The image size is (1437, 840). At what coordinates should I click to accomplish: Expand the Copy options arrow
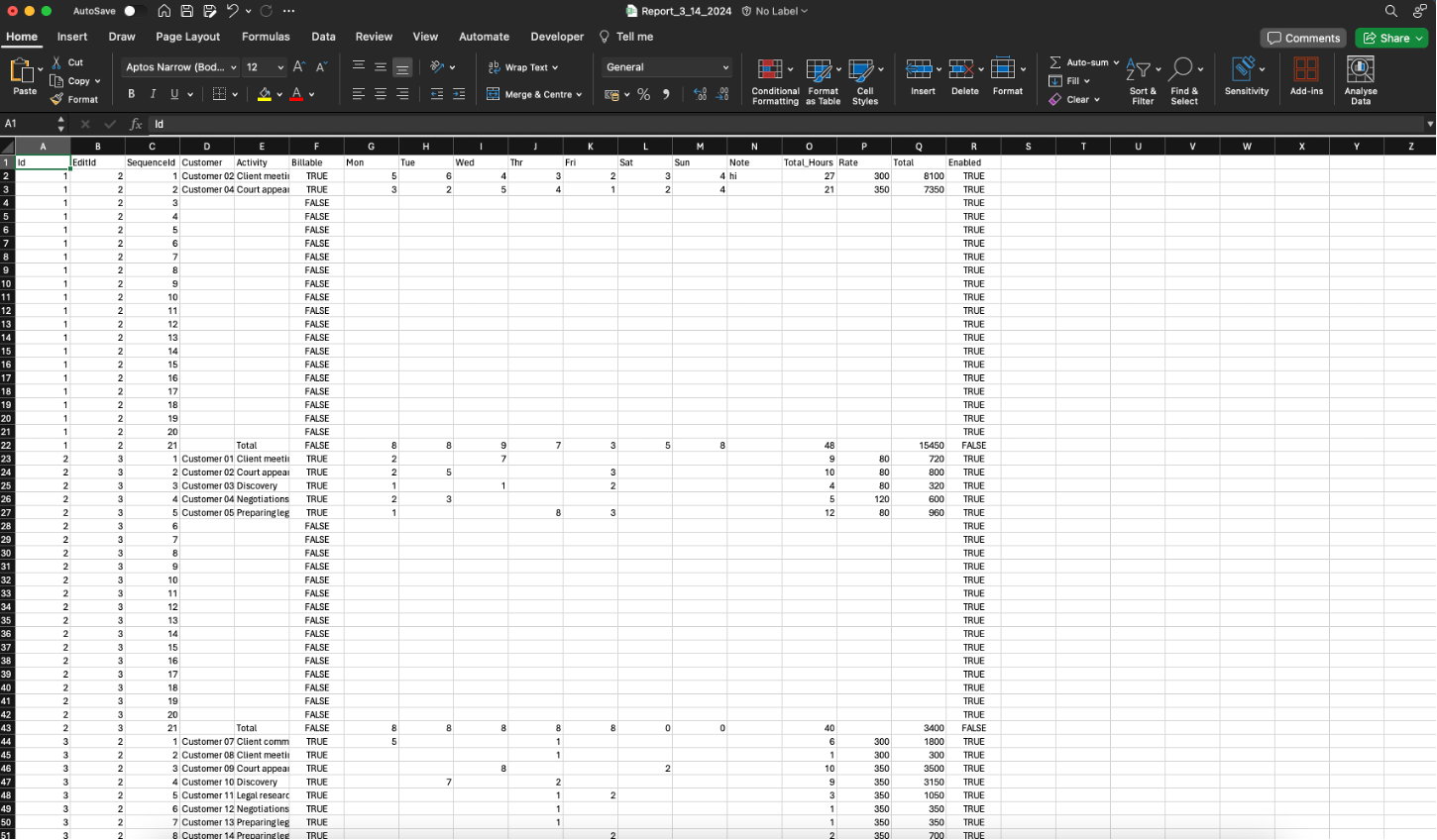tap(97, 81)
